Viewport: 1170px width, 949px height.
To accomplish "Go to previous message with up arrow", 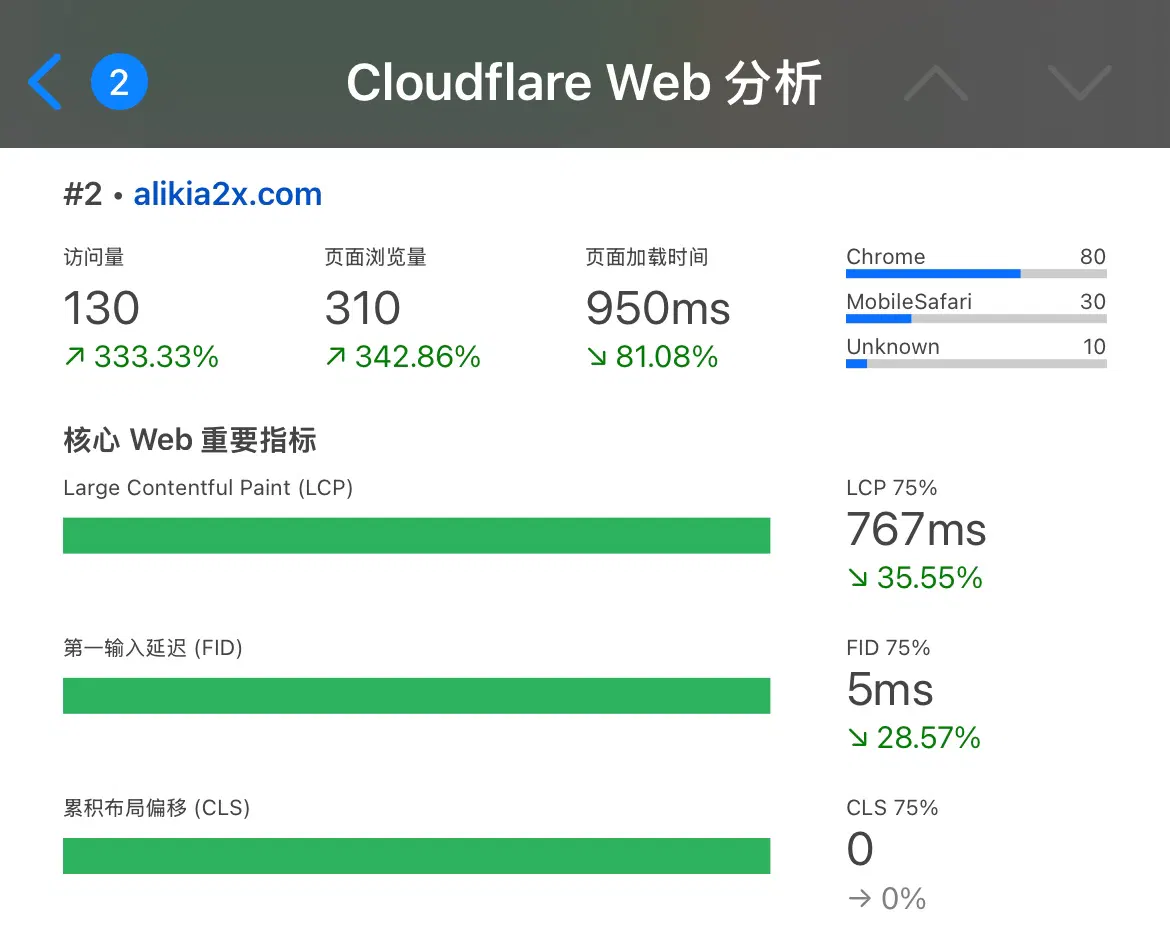I will coord(935,82).
